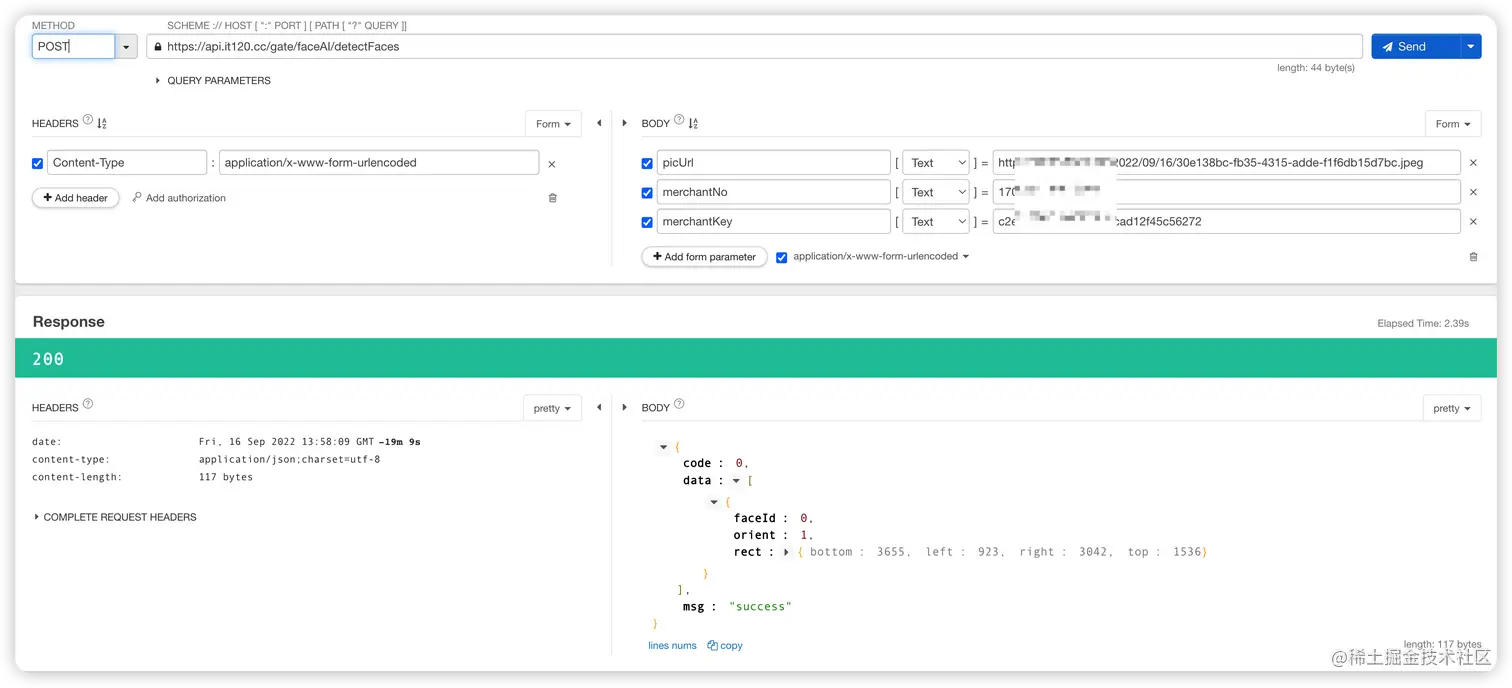Viewport: 1512px width, 688px height.
Task: Collapse request panel with left arrow
Action: point(599,123)
